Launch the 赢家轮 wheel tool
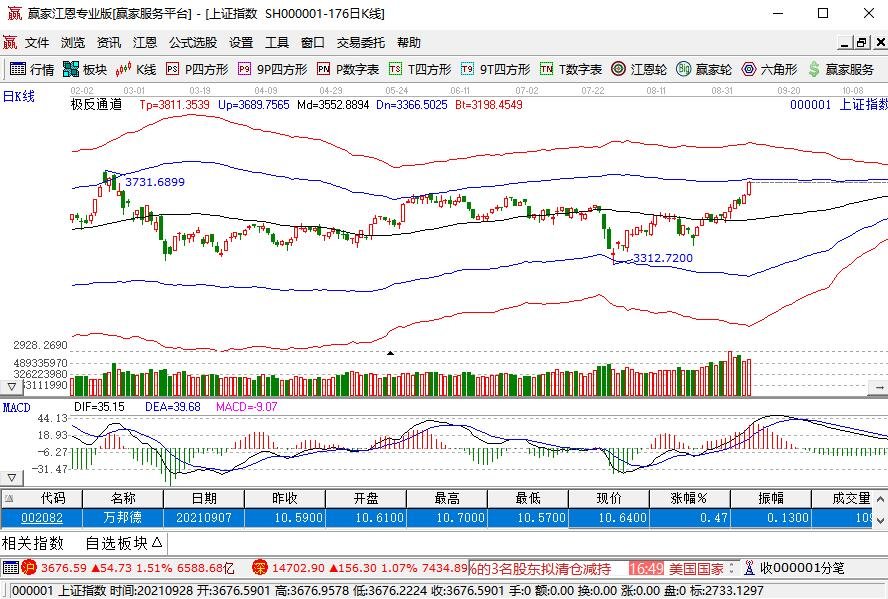888x599 pixels. (704, 70)
